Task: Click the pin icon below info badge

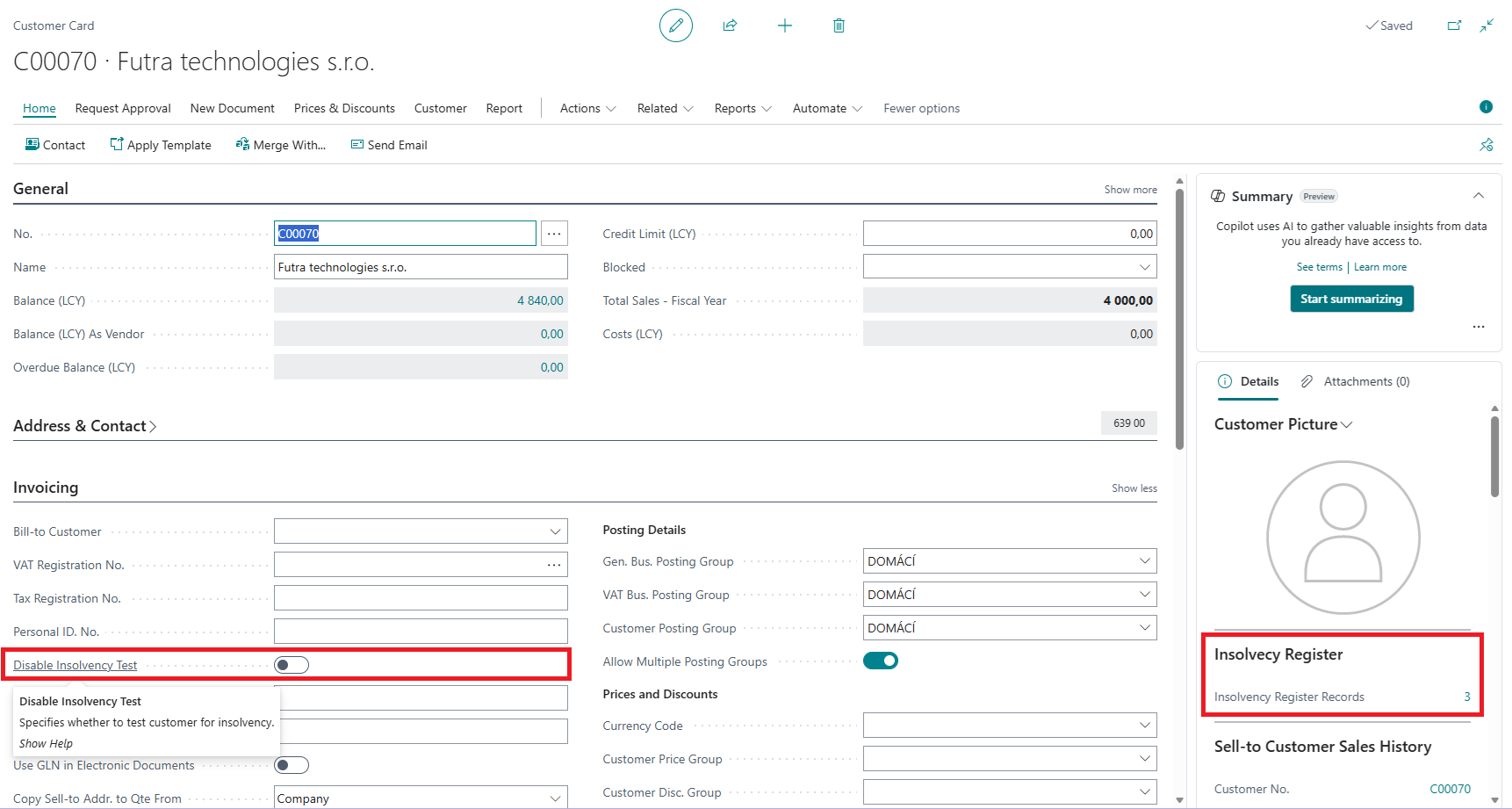Action: (1486, 145)
